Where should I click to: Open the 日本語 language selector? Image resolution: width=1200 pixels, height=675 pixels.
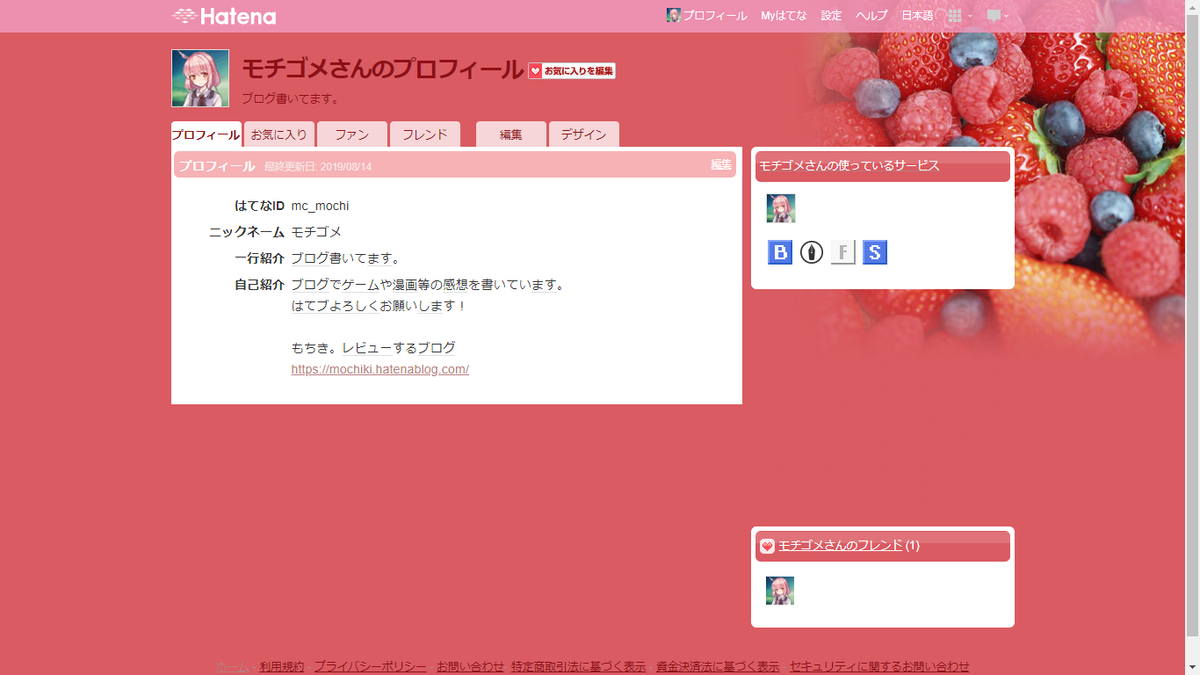click(917, 15)
